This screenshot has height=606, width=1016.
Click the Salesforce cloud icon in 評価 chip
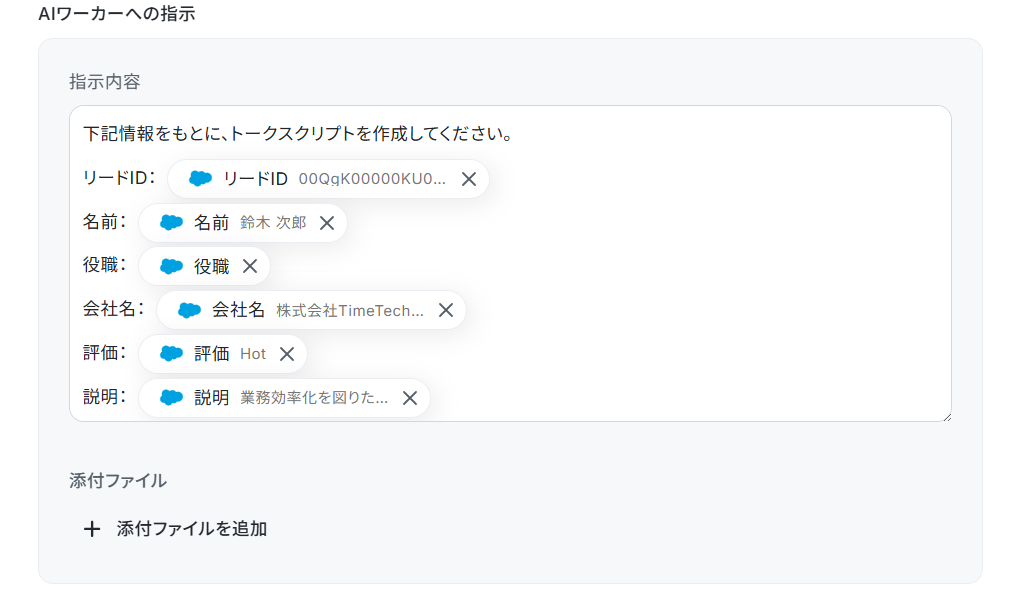coord(171,353)
